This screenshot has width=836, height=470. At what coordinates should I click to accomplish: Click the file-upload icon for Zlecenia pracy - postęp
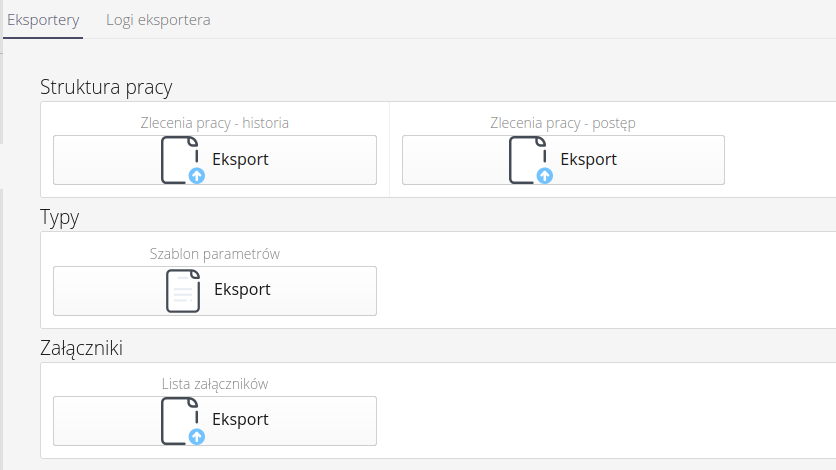(528, 158)
